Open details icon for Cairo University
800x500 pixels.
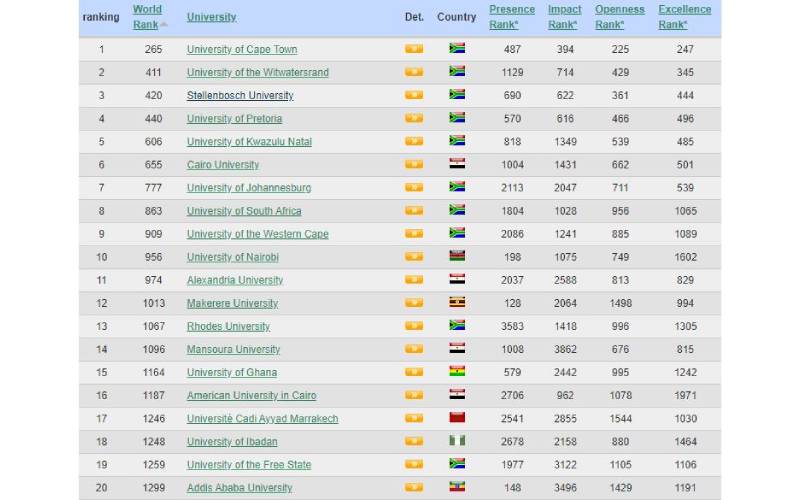[x=414, y=164]
